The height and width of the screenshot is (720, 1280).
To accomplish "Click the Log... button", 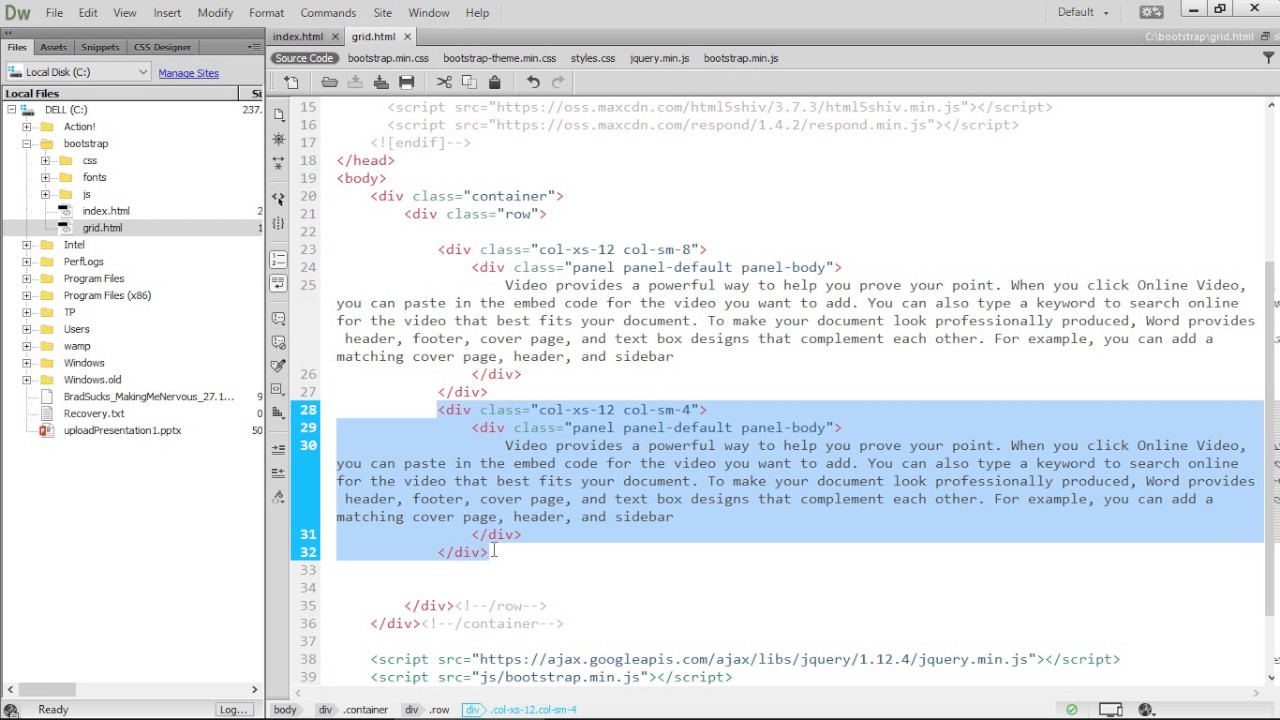I will click(x=233, y=710).
